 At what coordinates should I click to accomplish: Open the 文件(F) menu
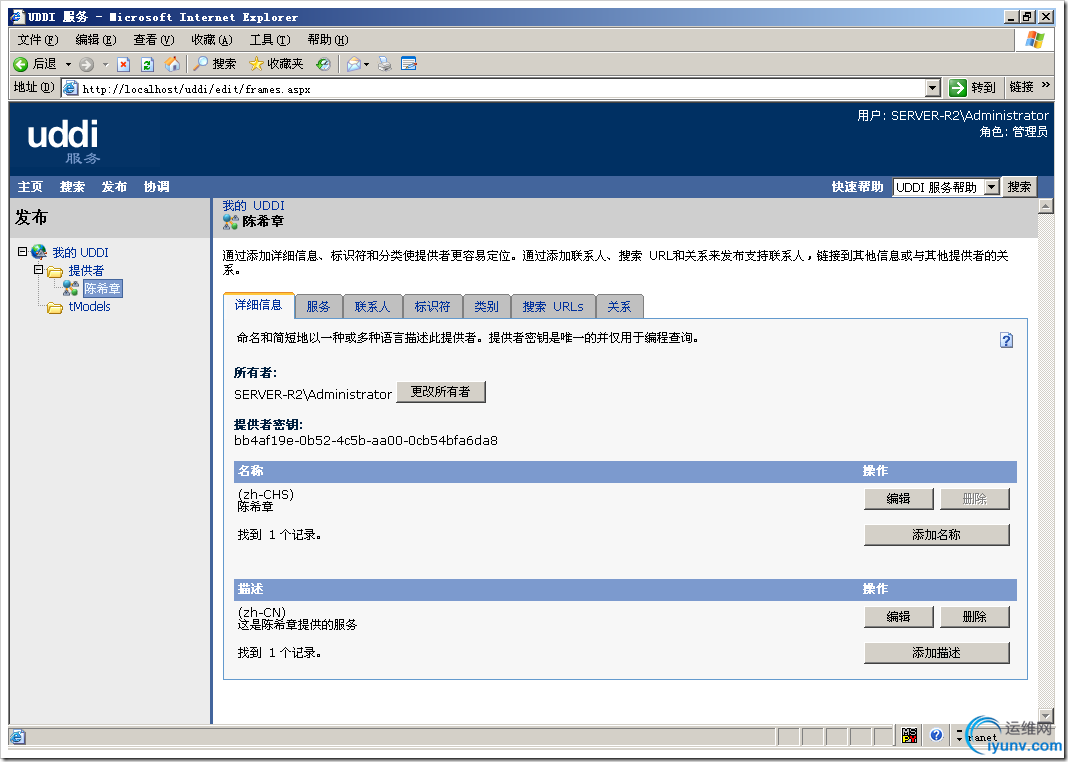coord(37,39)
